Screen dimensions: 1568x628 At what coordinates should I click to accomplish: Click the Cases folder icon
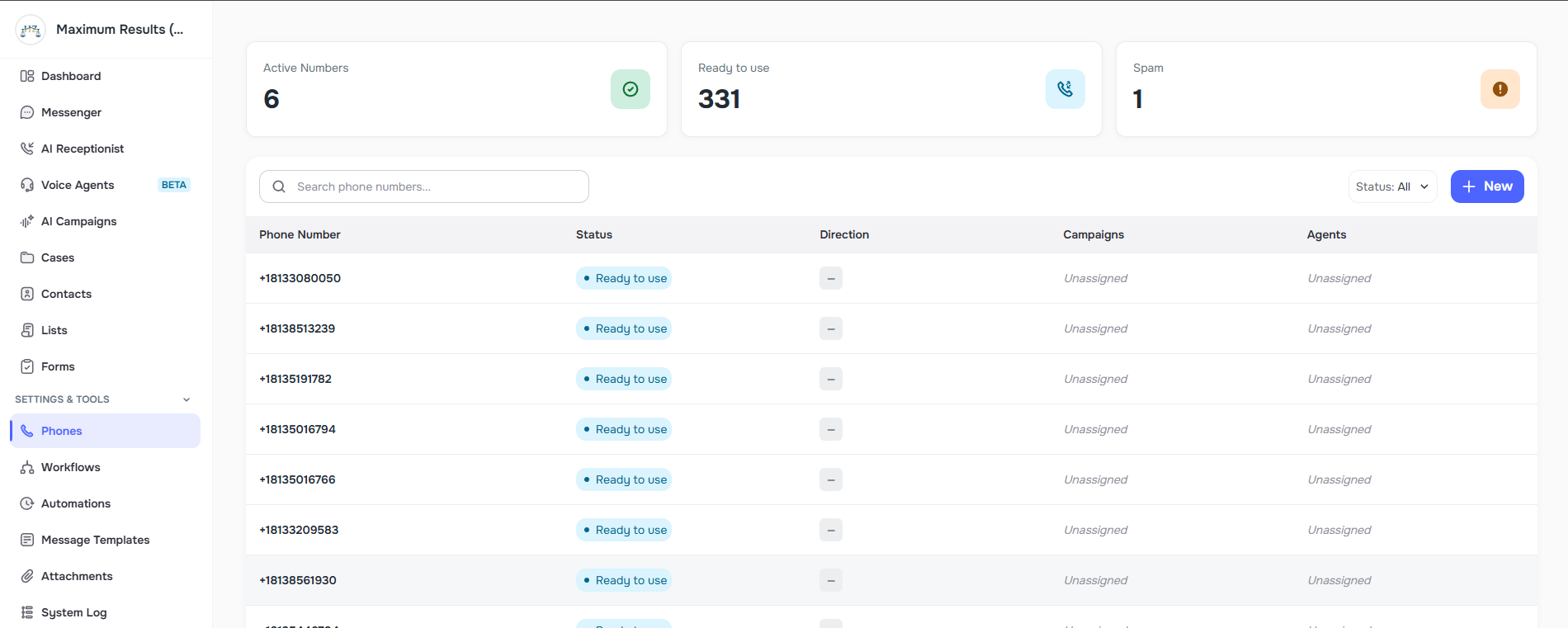(x=27, y=257)
